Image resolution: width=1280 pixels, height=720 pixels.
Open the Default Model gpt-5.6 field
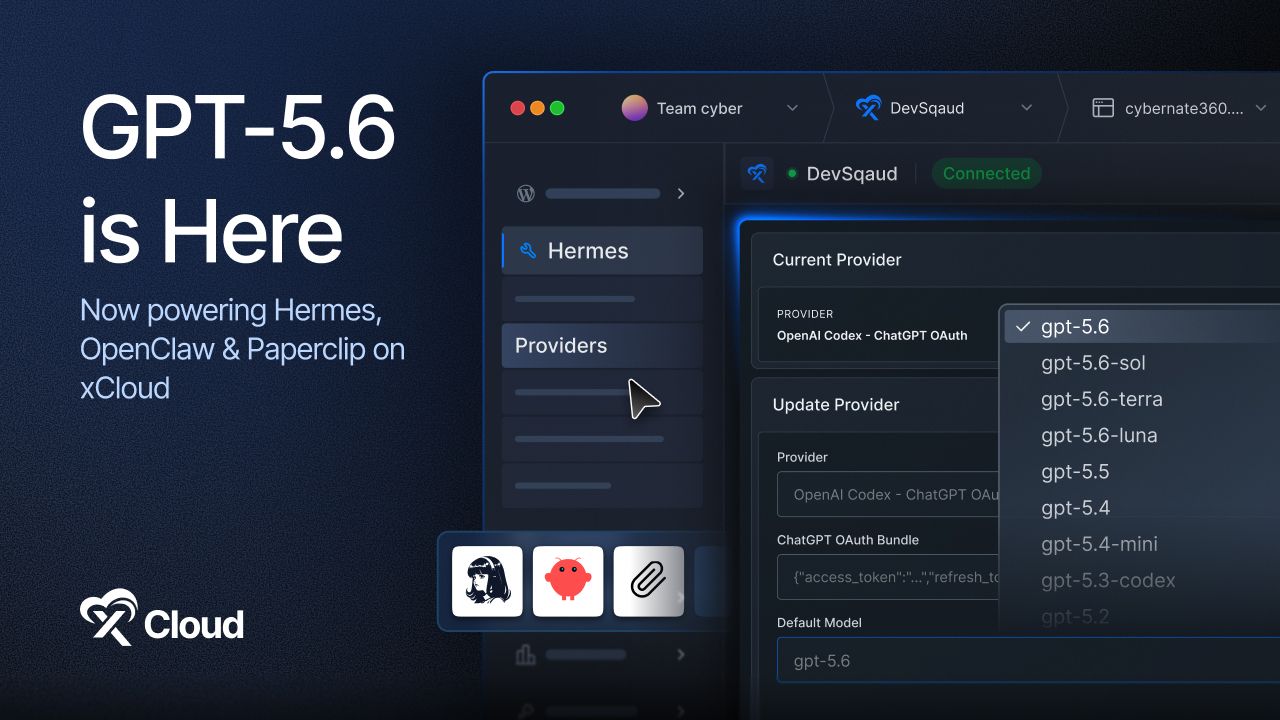1028,660
